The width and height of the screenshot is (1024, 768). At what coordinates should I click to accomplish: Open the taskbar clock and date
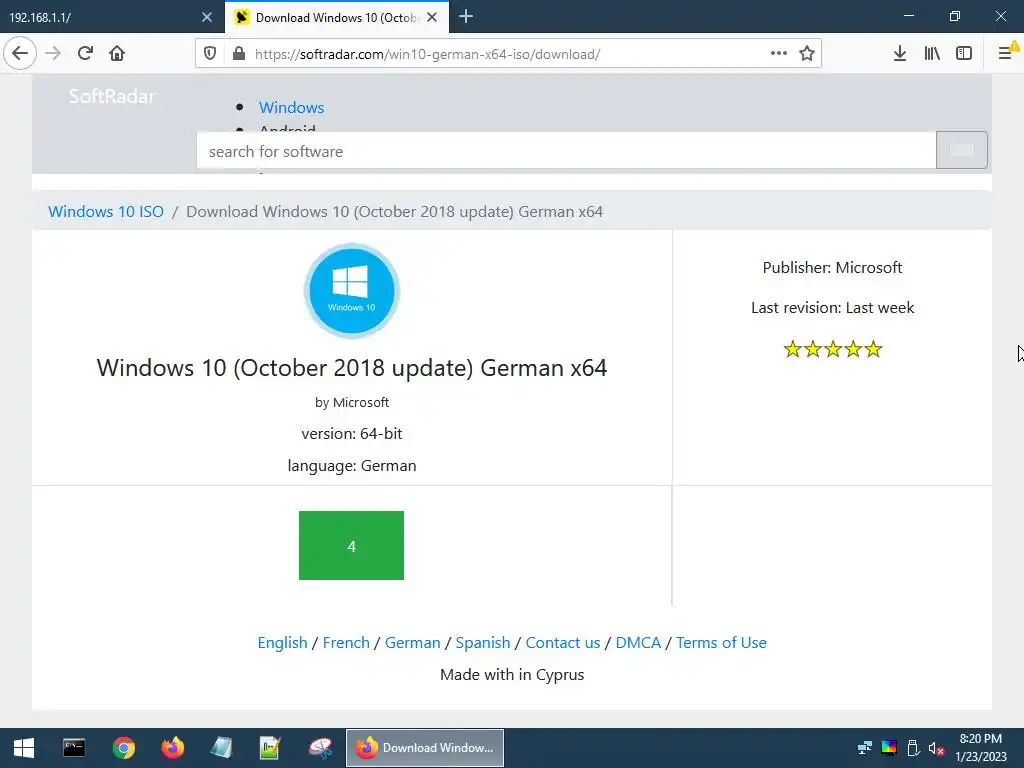(981, 748)
